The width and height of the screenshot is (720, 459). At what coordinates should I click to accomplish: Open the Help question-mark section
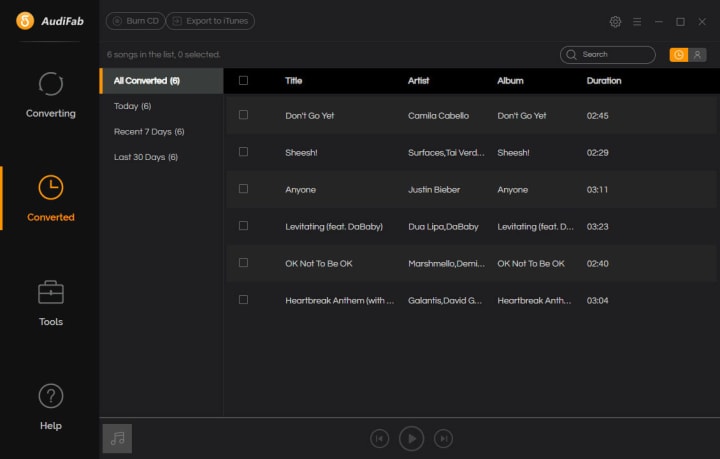pos(51,407)
